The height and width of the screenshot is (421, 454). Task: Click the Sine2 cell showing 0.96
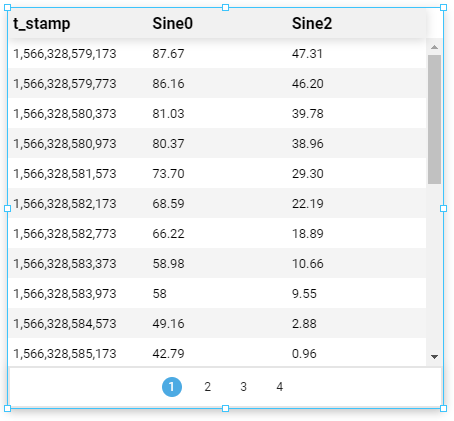(304, 354)
